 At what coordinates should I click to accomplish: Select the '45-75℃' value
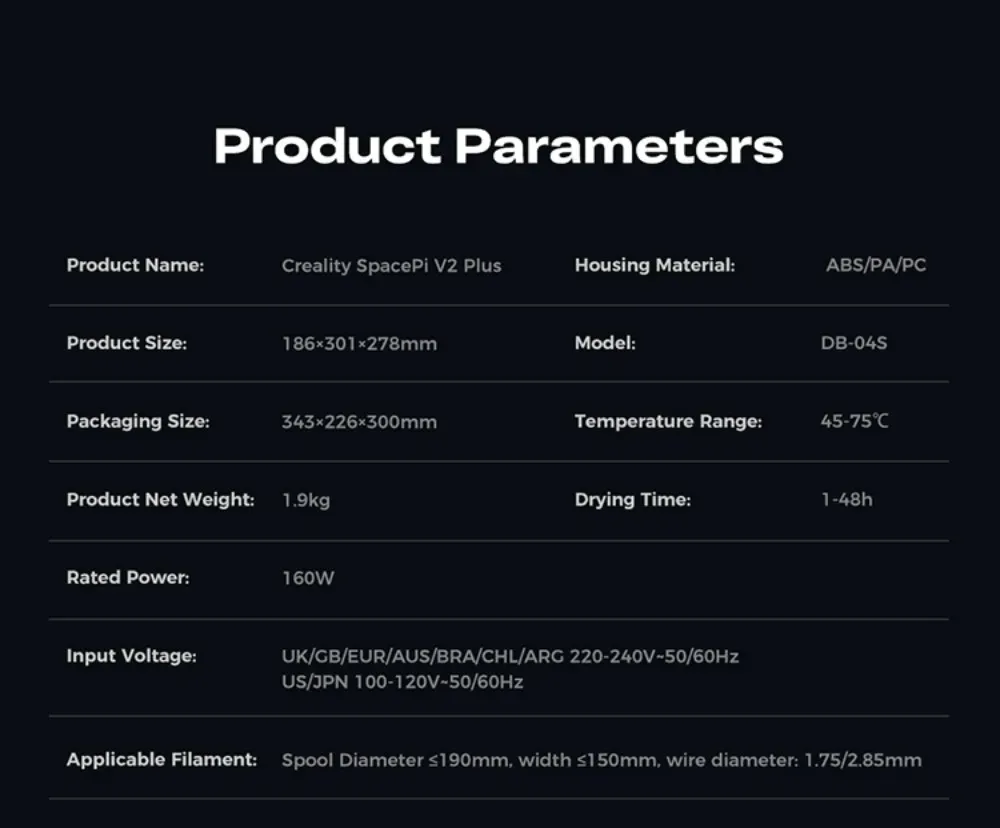coord(855,421)
